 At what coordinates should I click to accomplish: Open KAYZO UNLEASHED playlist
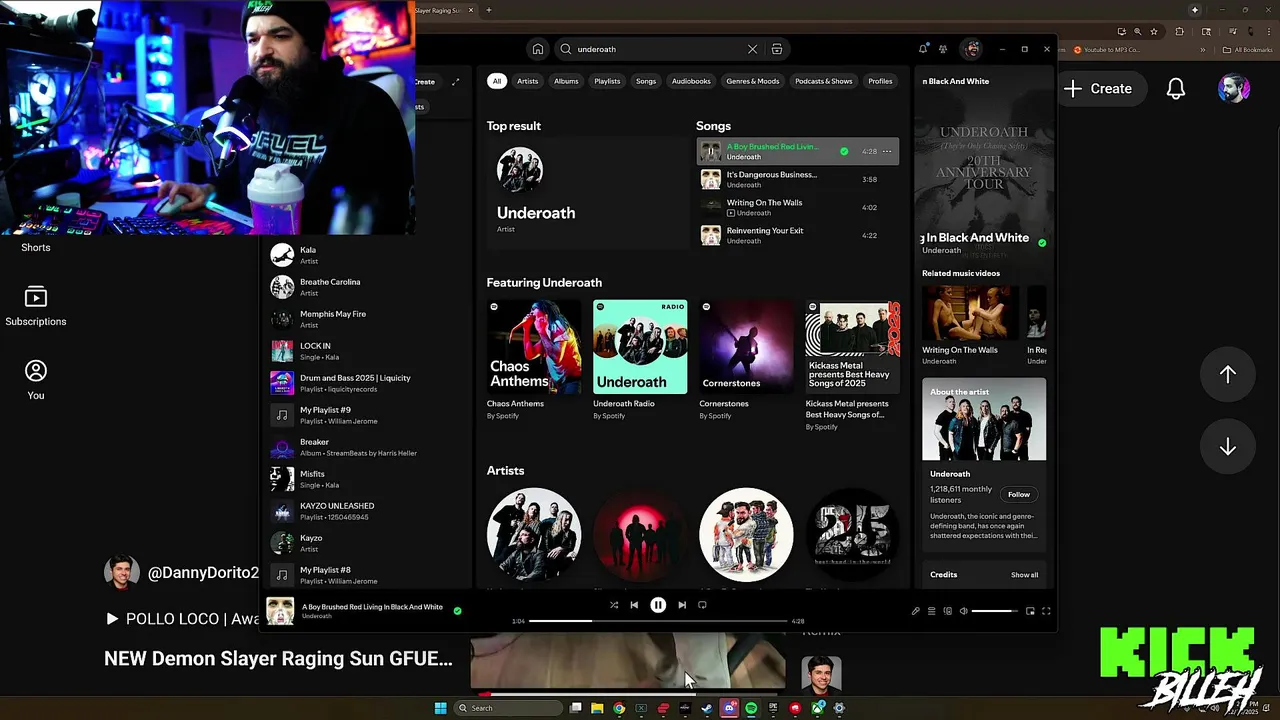point(367,511)
